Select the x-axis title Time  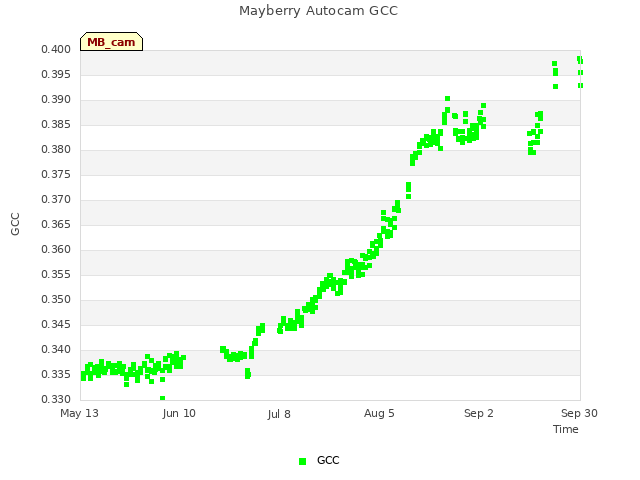coord(566,429)
